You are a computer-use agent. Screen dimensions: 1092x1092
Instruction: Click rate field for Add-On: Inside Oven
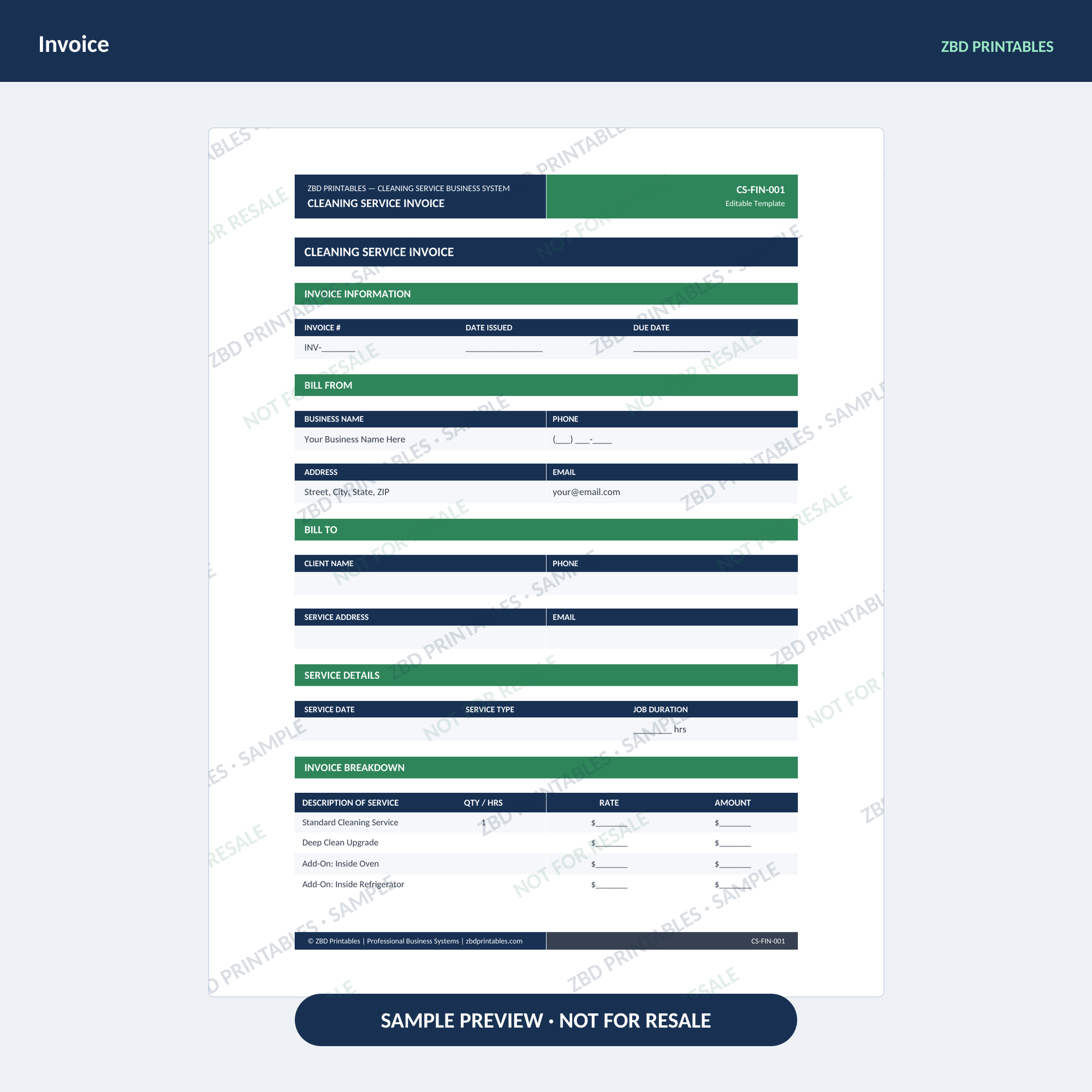pyautogui.click(x=609, y=864)
